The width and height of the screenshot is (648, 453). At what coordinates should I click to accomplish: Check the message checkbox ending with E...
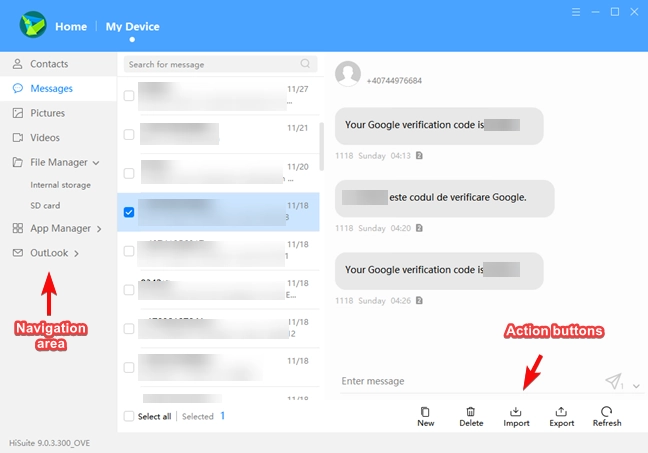click(x=129, y=290)
